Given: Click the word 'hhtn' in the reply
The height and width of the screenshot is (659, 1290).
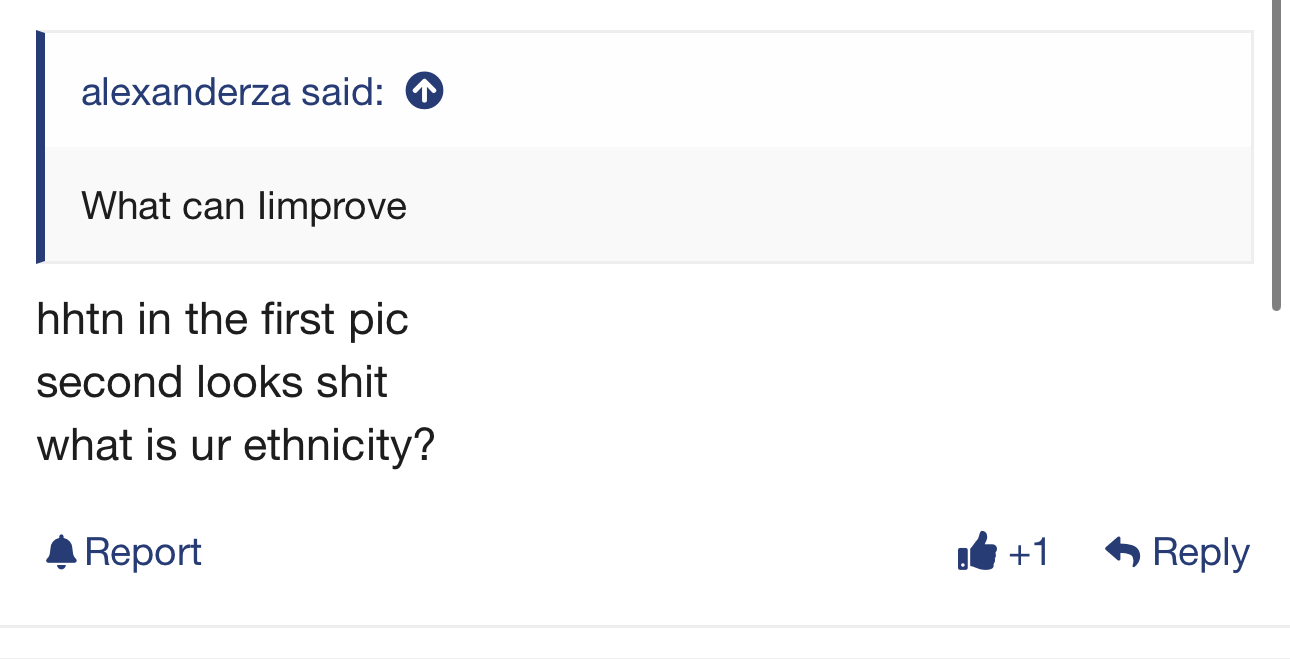Looking at the screenshot, I should (79, 320).
